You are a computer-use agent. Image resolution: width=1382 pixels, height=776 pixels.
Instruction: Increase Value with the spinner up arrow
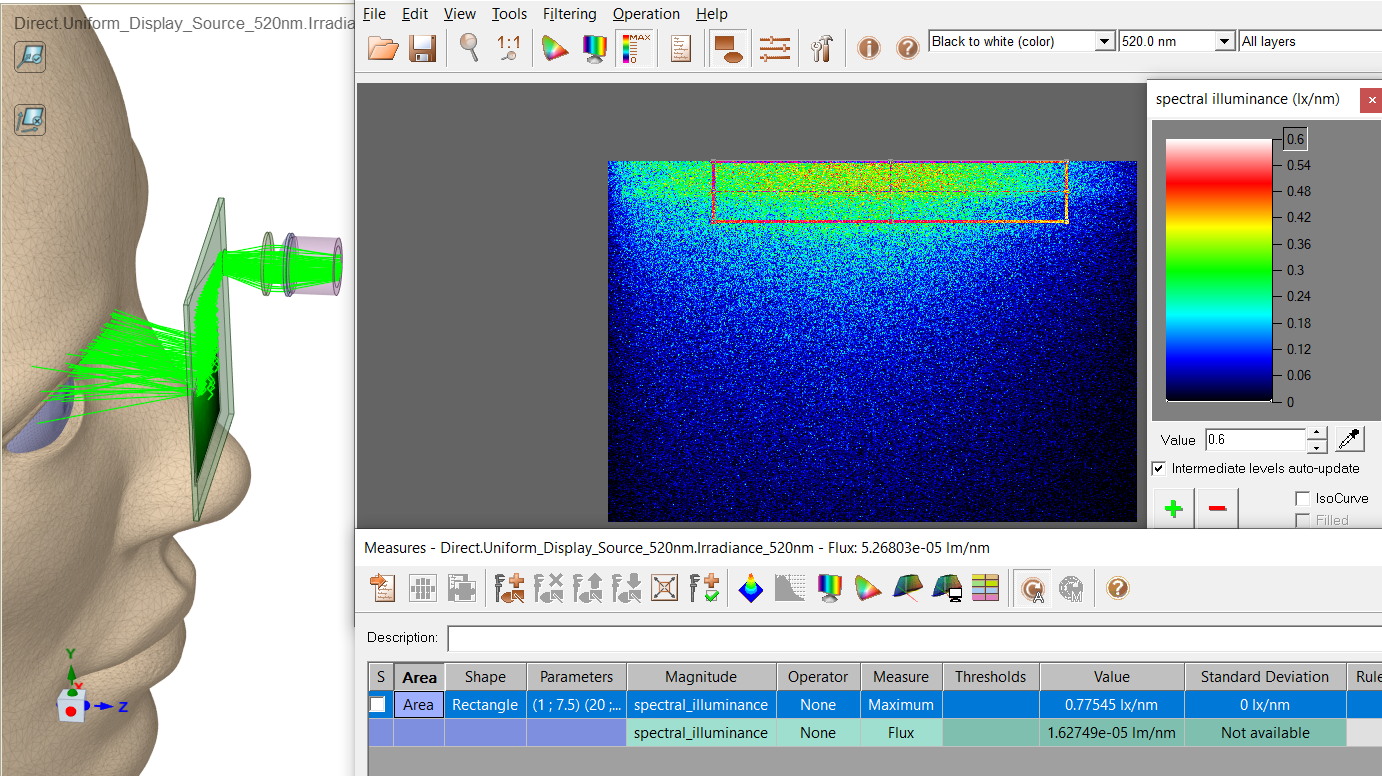tap(1318, 434)
